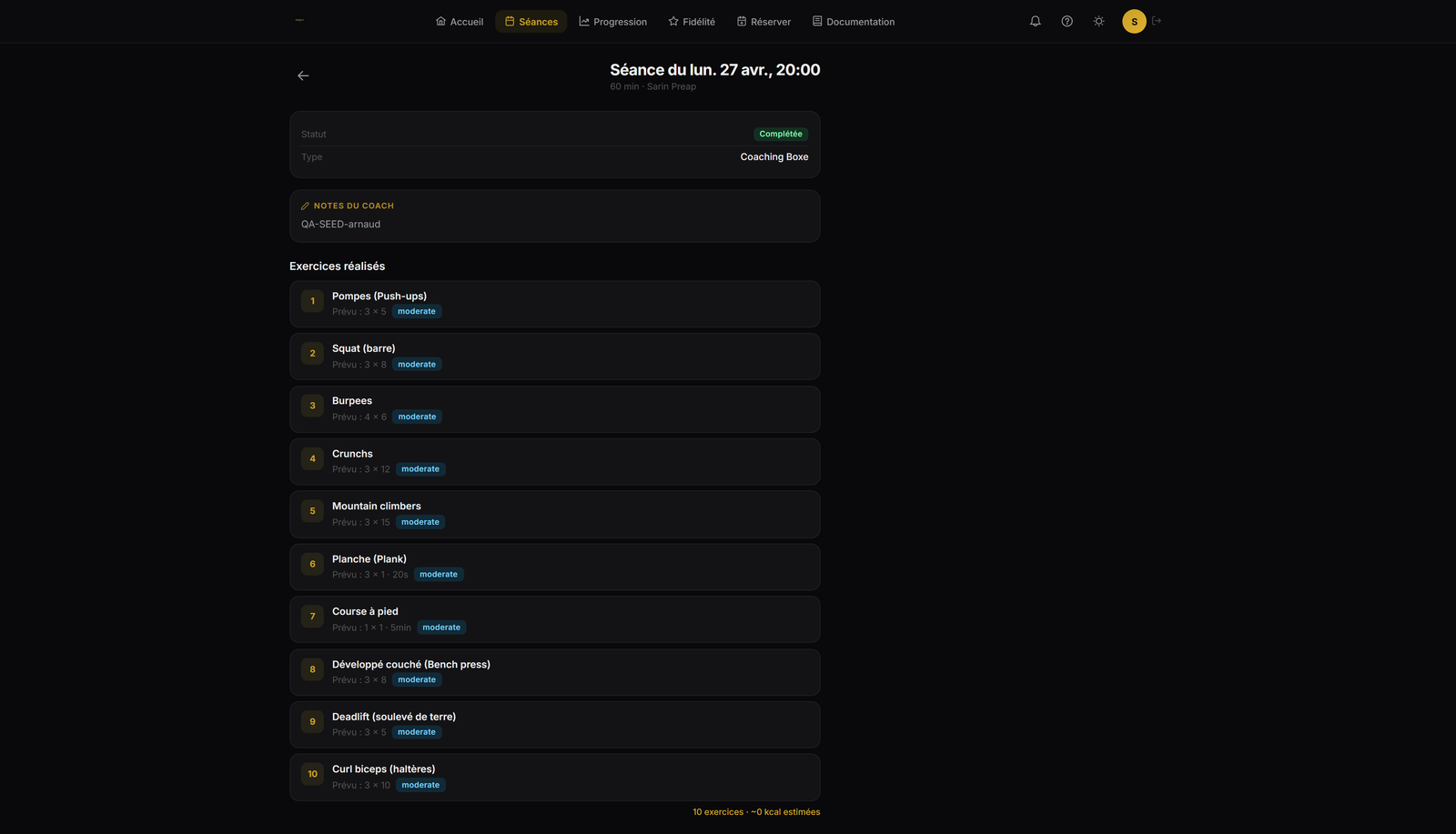Open the Curl biceps (haltères) exercise

tap(555, 778)
